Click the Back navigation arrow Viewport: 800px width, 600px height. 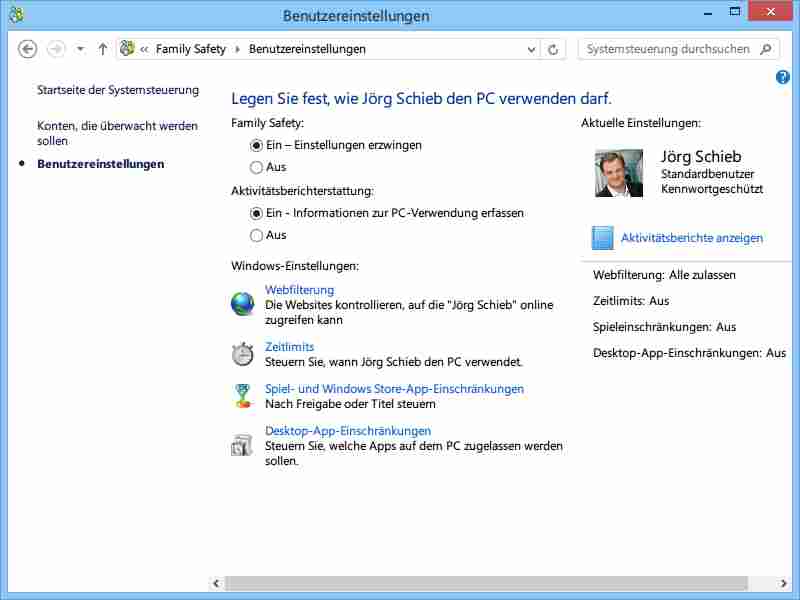27,49
